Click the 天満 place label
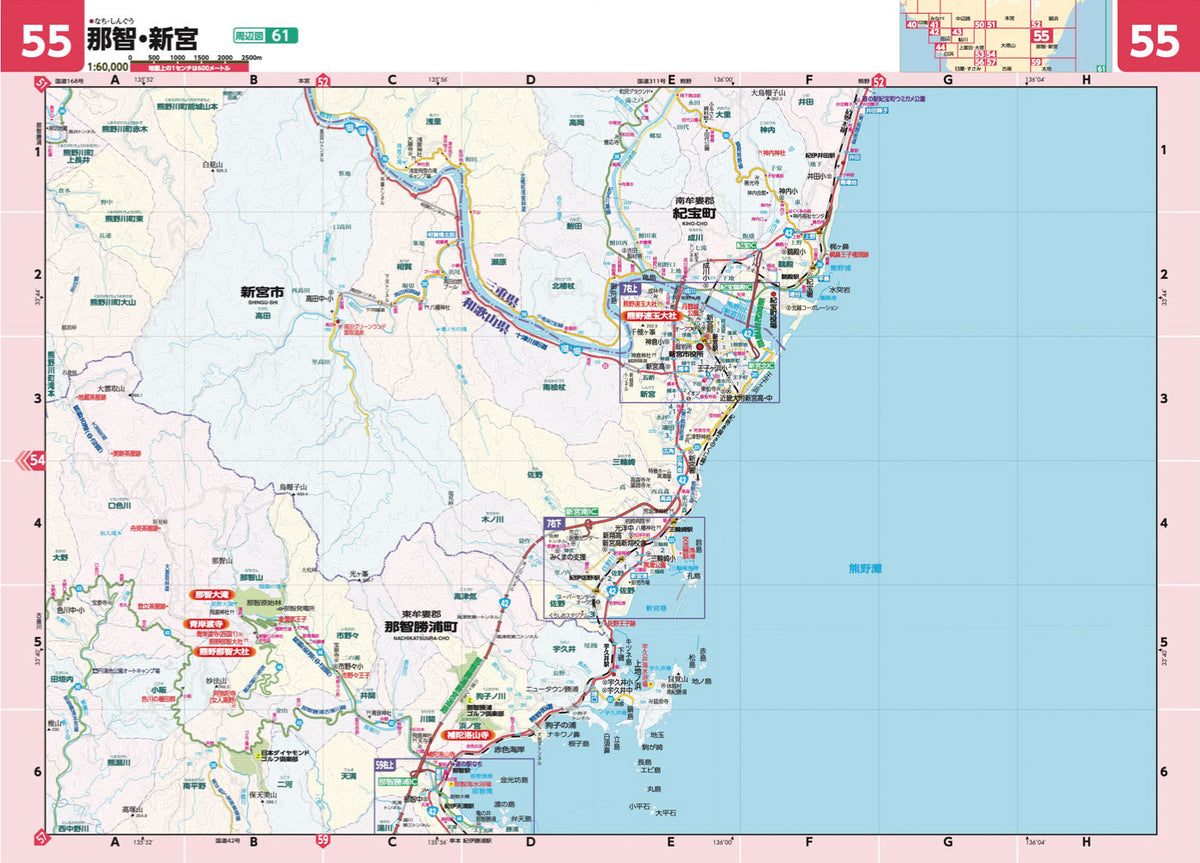The image size is (1200, 863). tap(347, 775)
